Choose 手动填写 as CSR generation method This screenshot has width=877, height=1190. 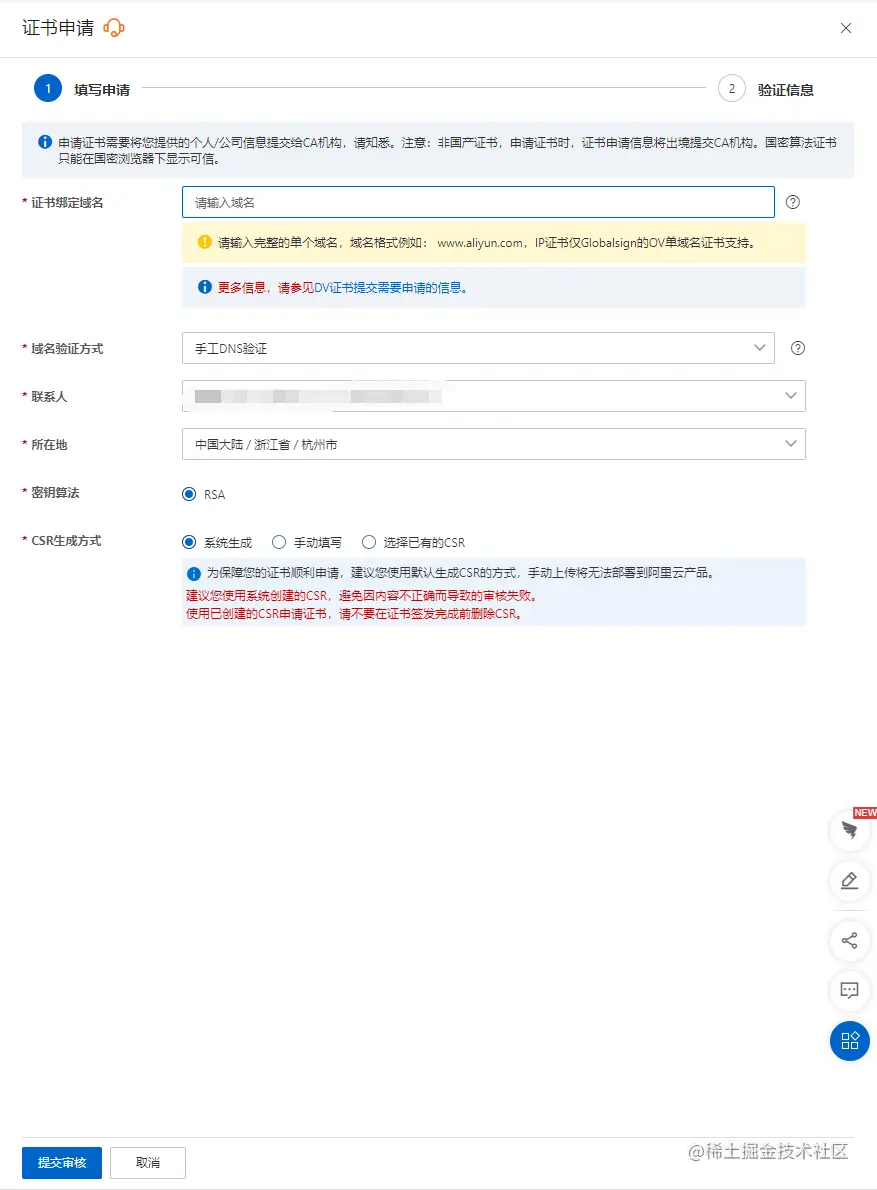(278, 541)
